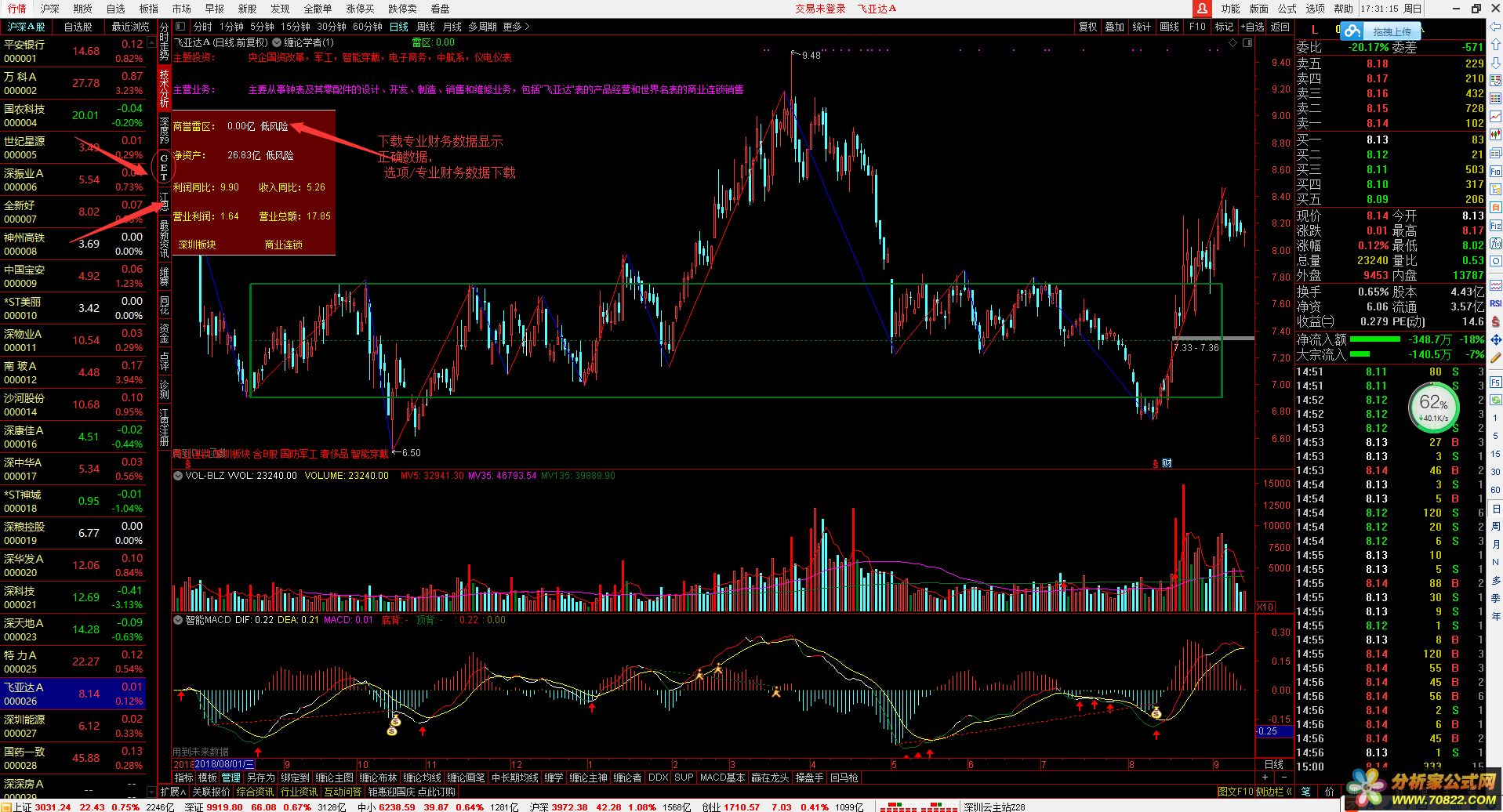Click the 钜惠迎国庆 点此订购 link
The height and width of the screenshot is (812, 1503).
coord(412,792)
